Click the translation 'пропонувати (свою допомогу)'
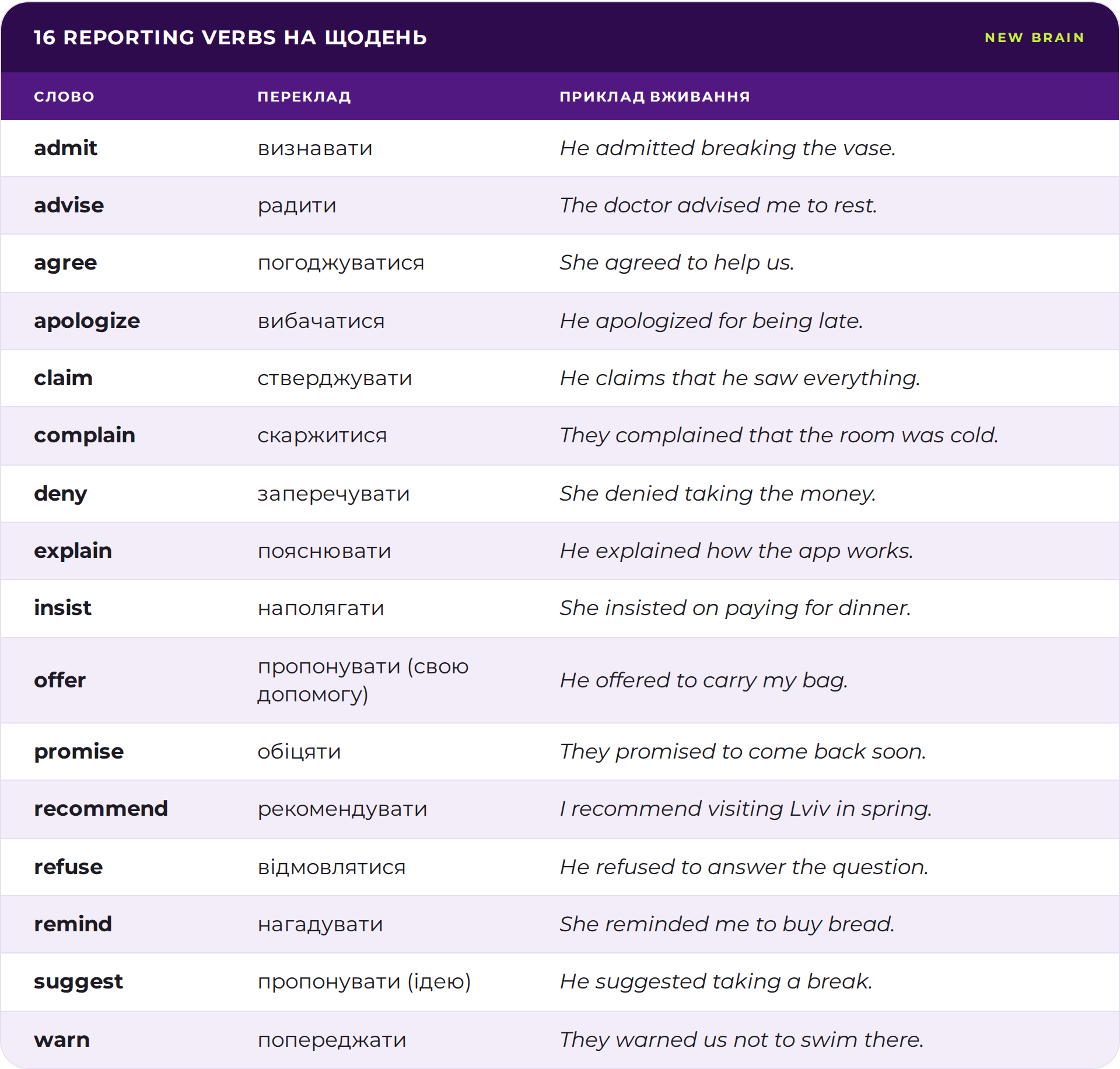 click(x=363, y=680)
